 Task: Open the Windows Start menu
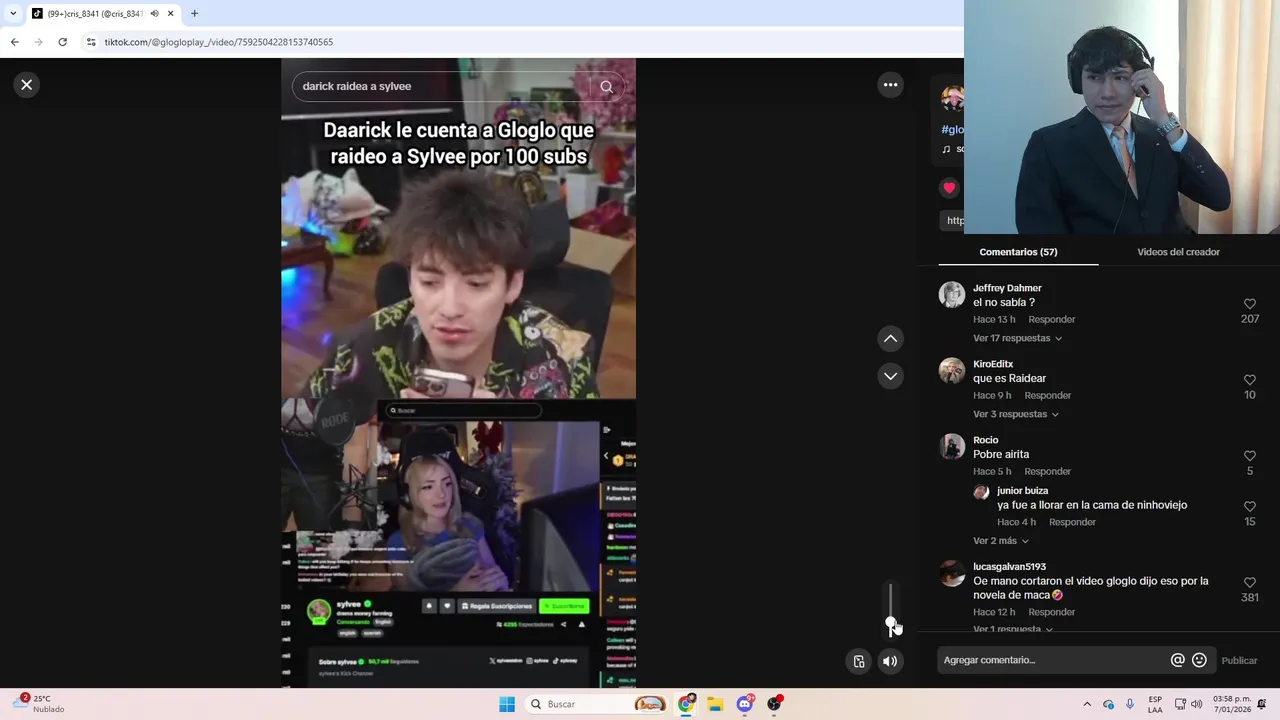point(507,704)
